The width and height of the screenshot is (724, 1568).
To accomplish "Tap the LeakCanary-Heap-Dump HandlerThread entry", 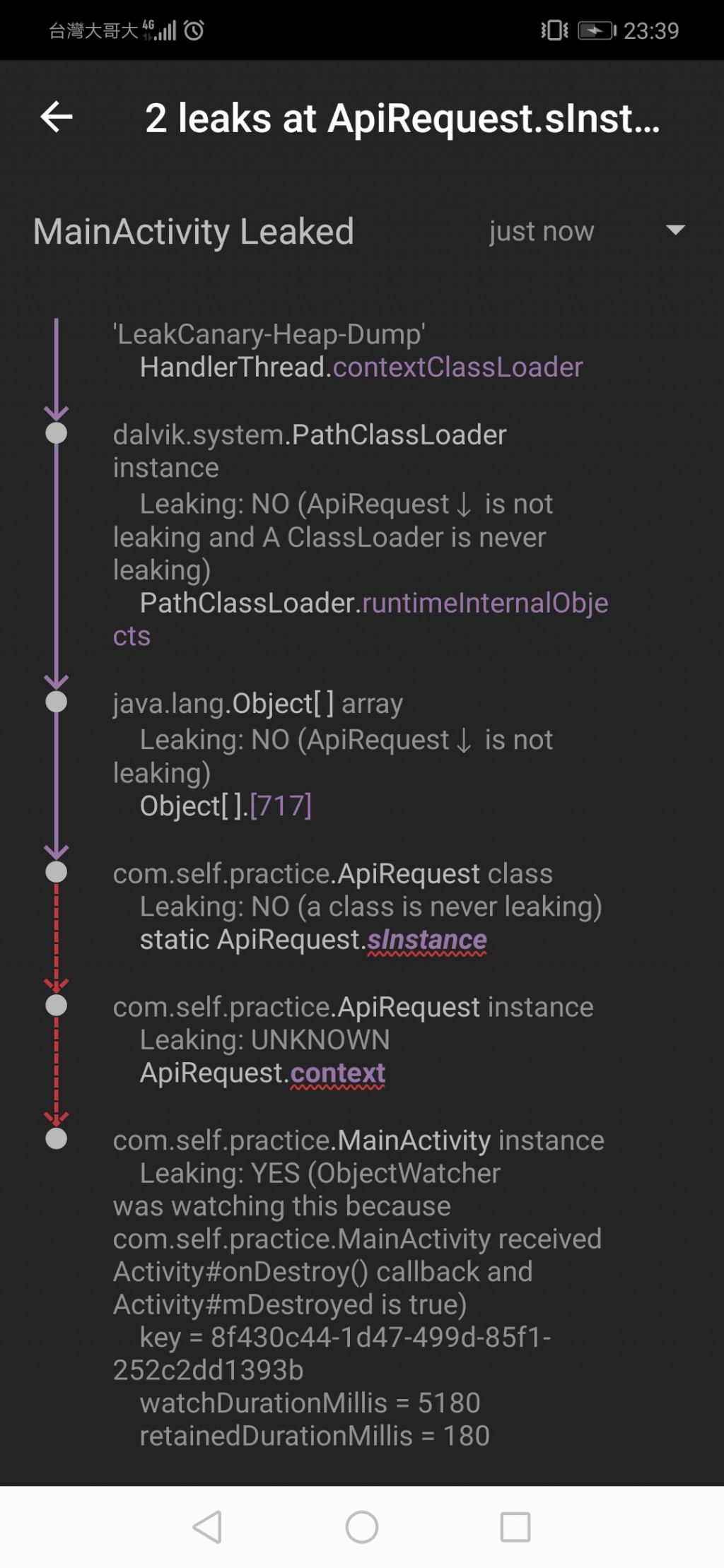I will pyautogui.click(x=348, y=350).
